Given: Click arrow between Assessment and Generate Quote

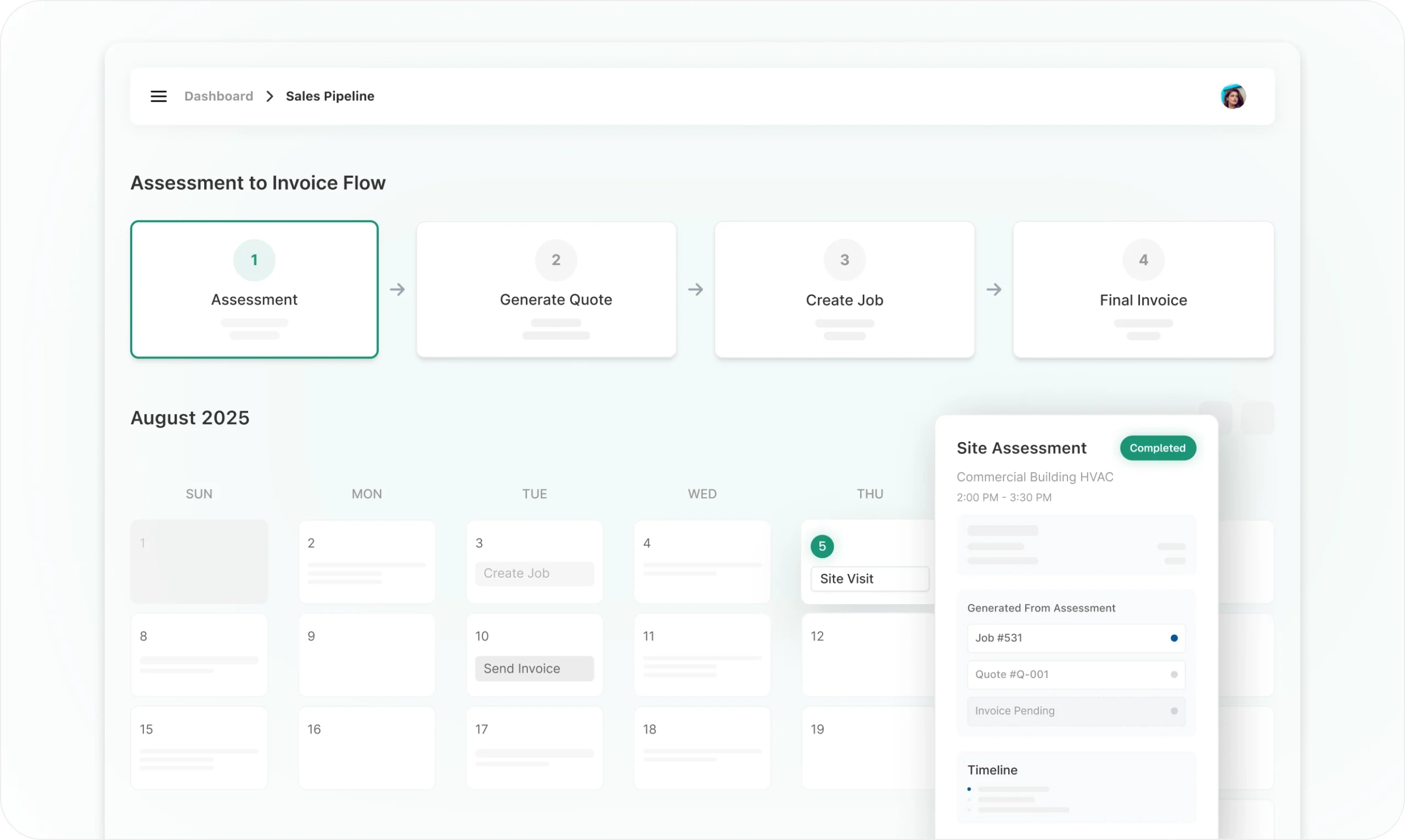Looking at the screenshot, I should click(x=397, y=290).
